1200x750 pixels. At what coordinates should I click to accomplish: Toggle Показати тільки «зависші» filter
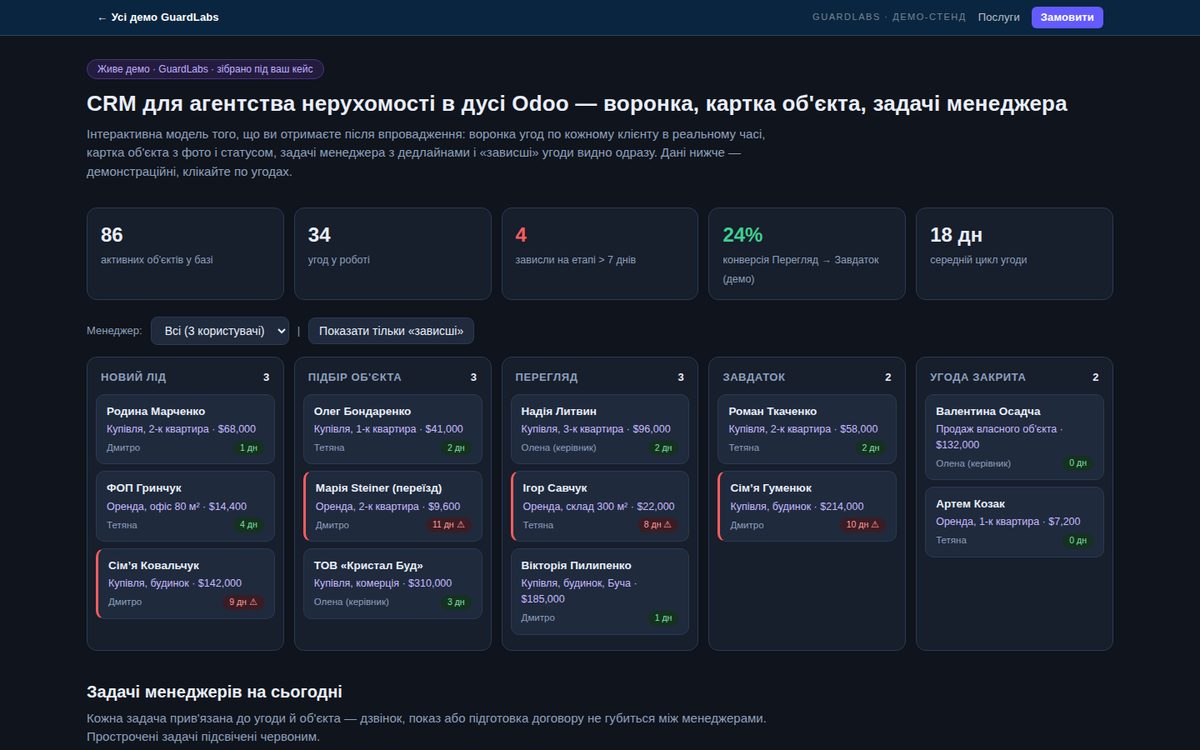(x=391, y=331)
